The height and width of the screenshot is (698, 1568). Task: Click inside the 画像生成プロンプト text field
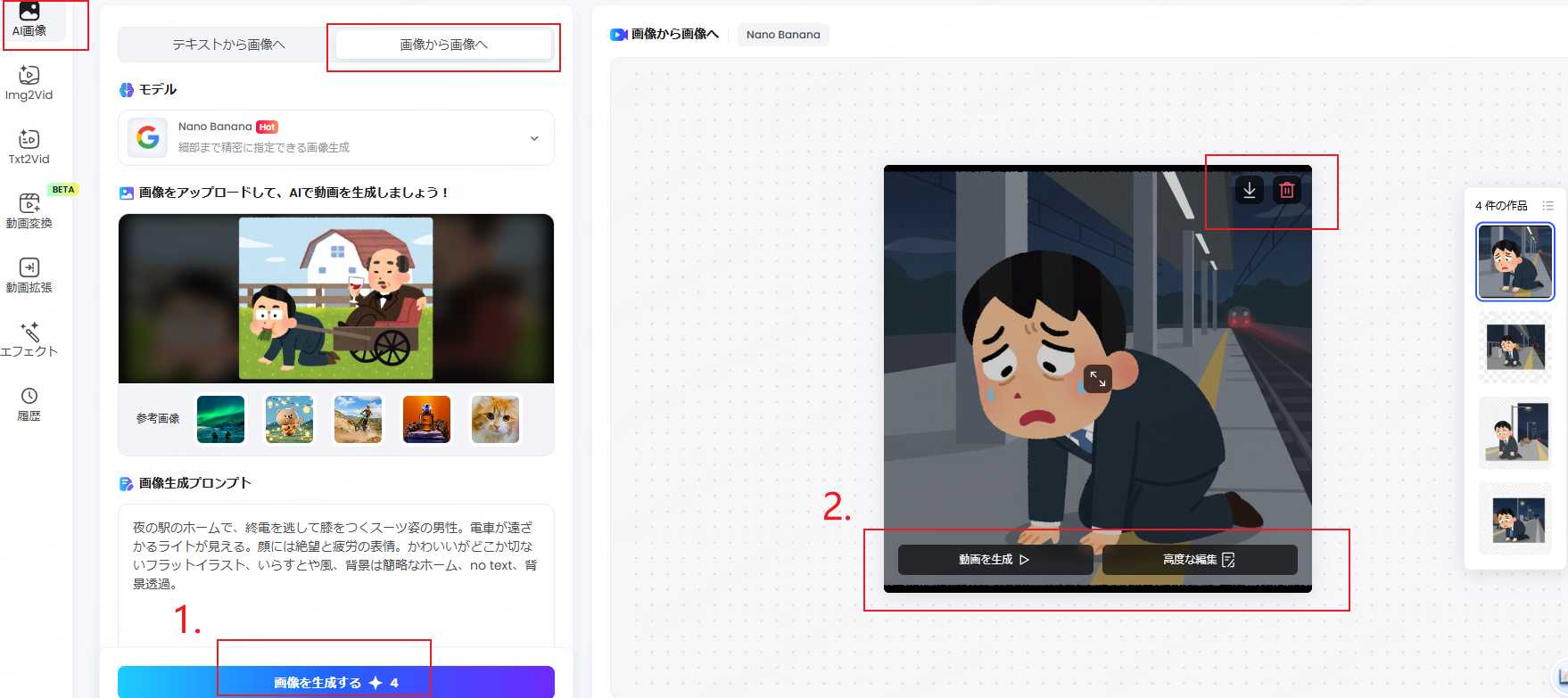pyautogui.click(x=336, y=575)
